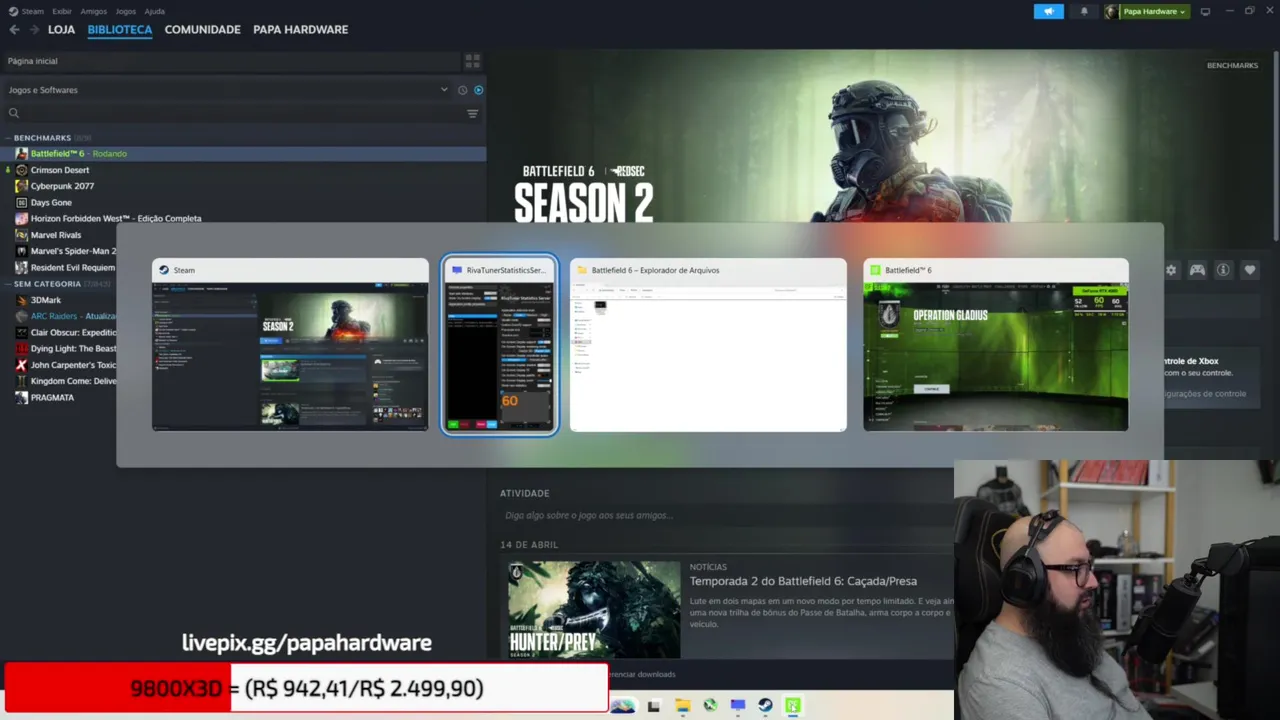Open the green Battlefield 6 taskbar icon
1280x720 pixels.
click(793, 706)
